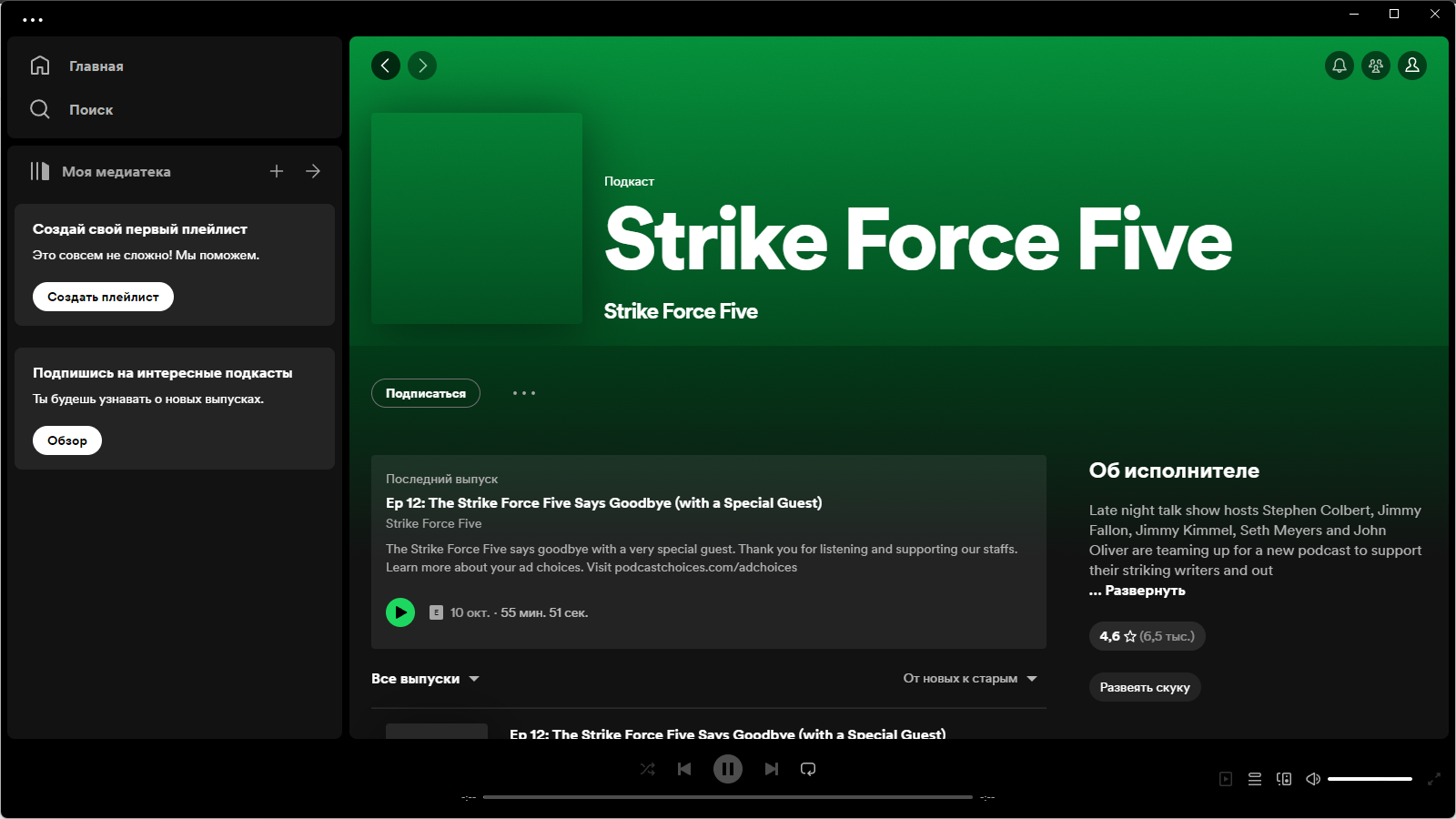1456x819 pixels.
Task: Adjust the volume slider
Action: point(1370,779)
